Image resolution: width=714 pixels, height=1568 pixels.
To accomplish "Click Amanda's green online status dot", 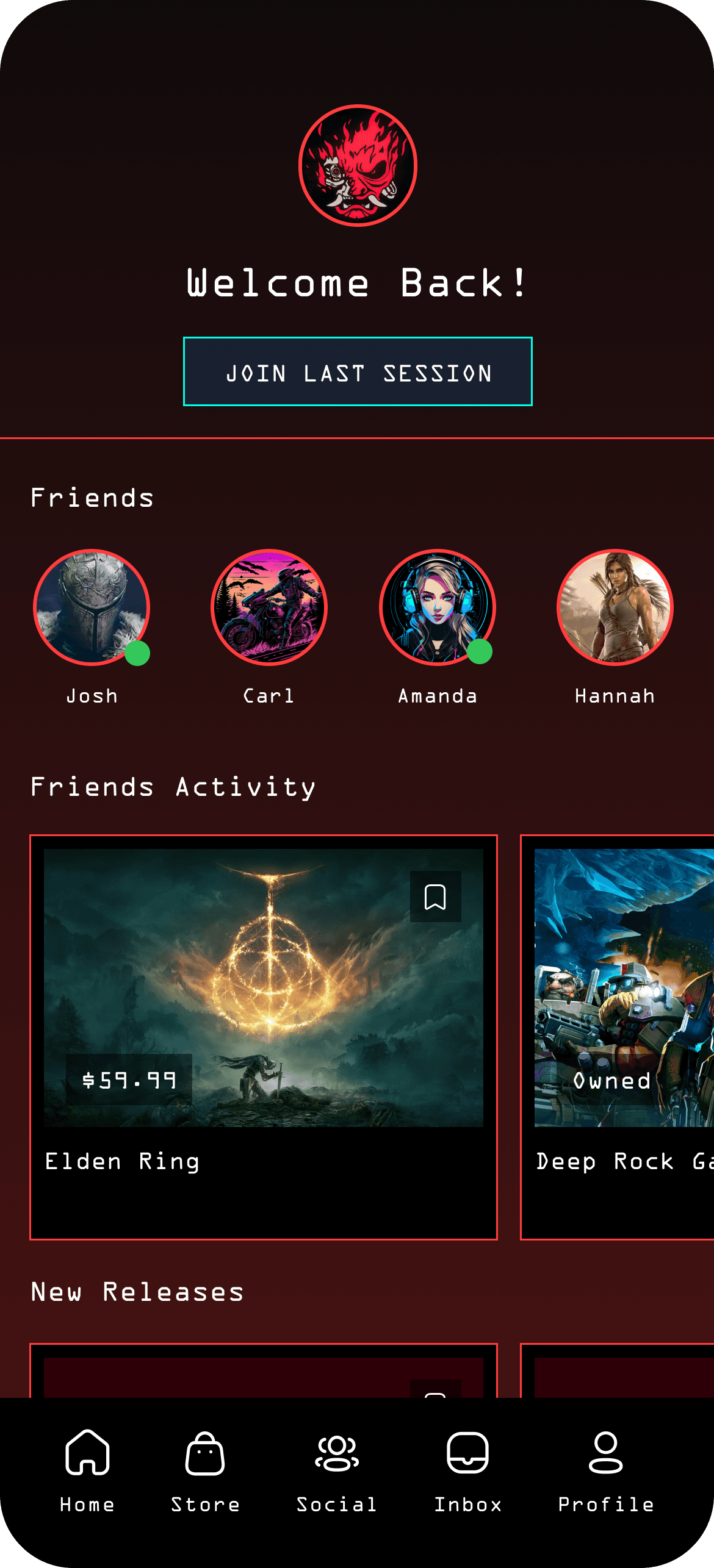I will pyautogui.click(x=480, y=651).
